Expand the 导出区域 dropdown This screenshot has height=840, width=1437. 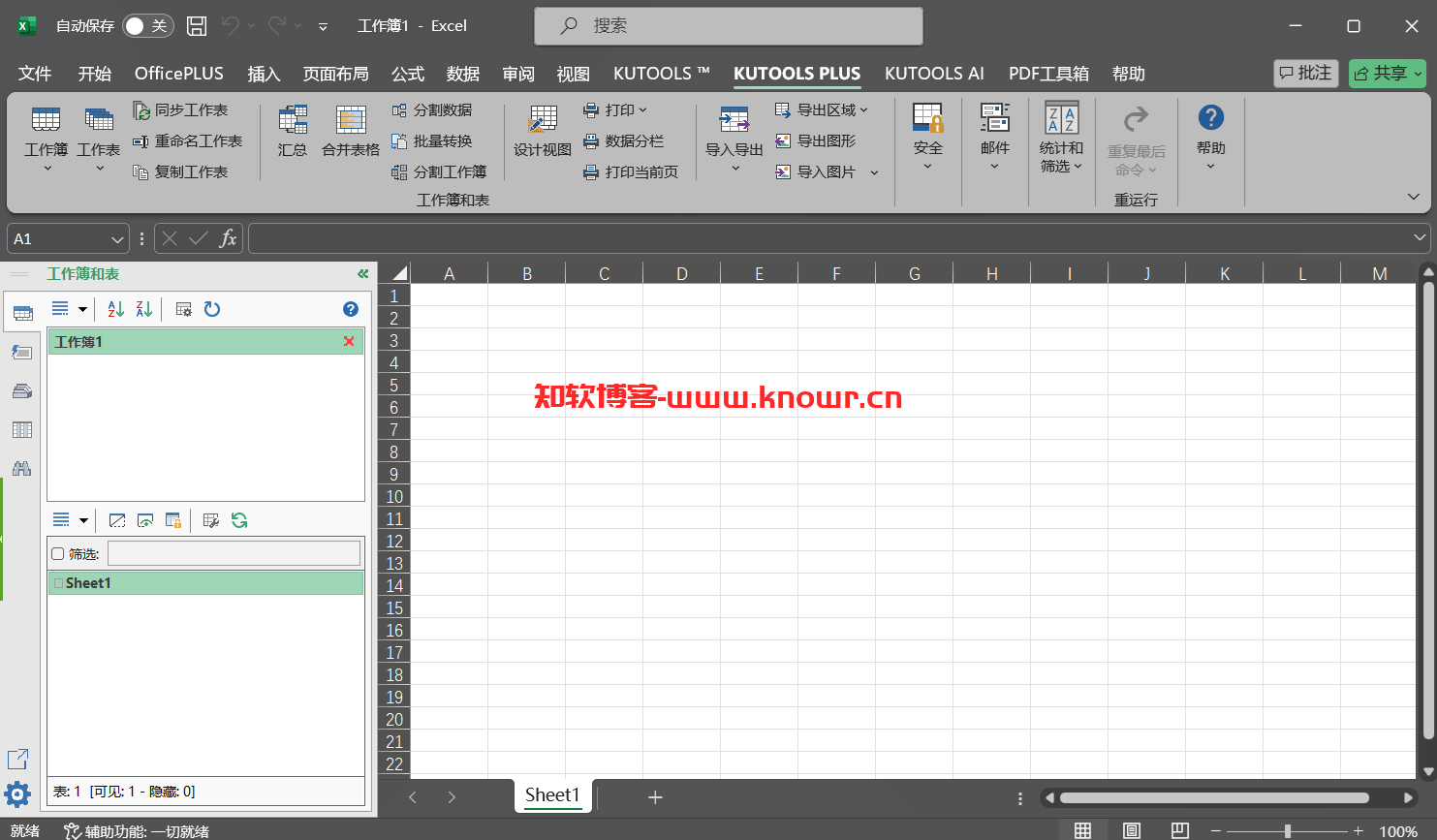tap(863, 110)
